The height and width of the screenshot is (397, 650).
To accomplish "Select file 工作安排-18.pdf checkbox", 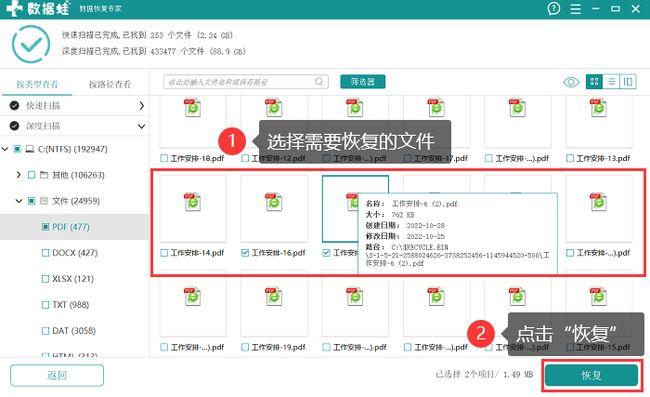I will coord(164,158).
